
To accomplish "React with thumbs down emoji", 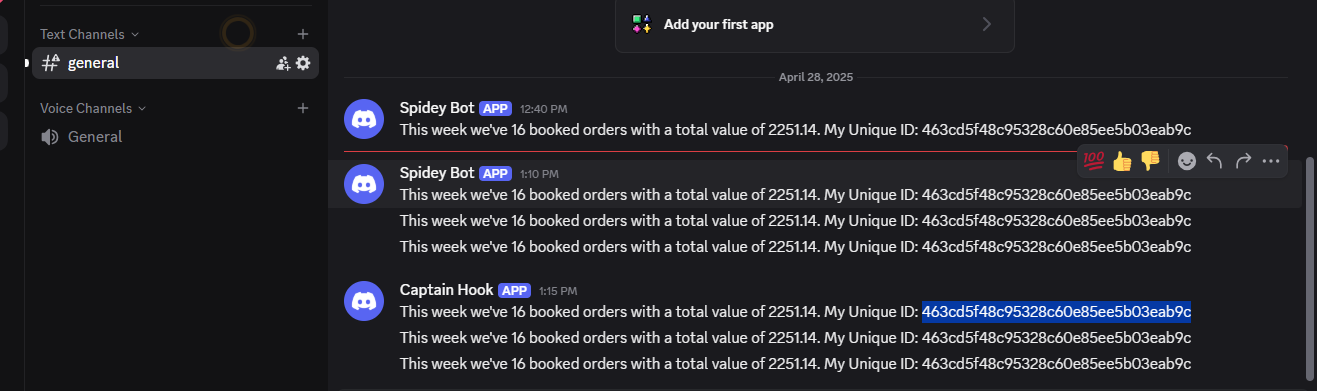I will tap(1150, 160).
